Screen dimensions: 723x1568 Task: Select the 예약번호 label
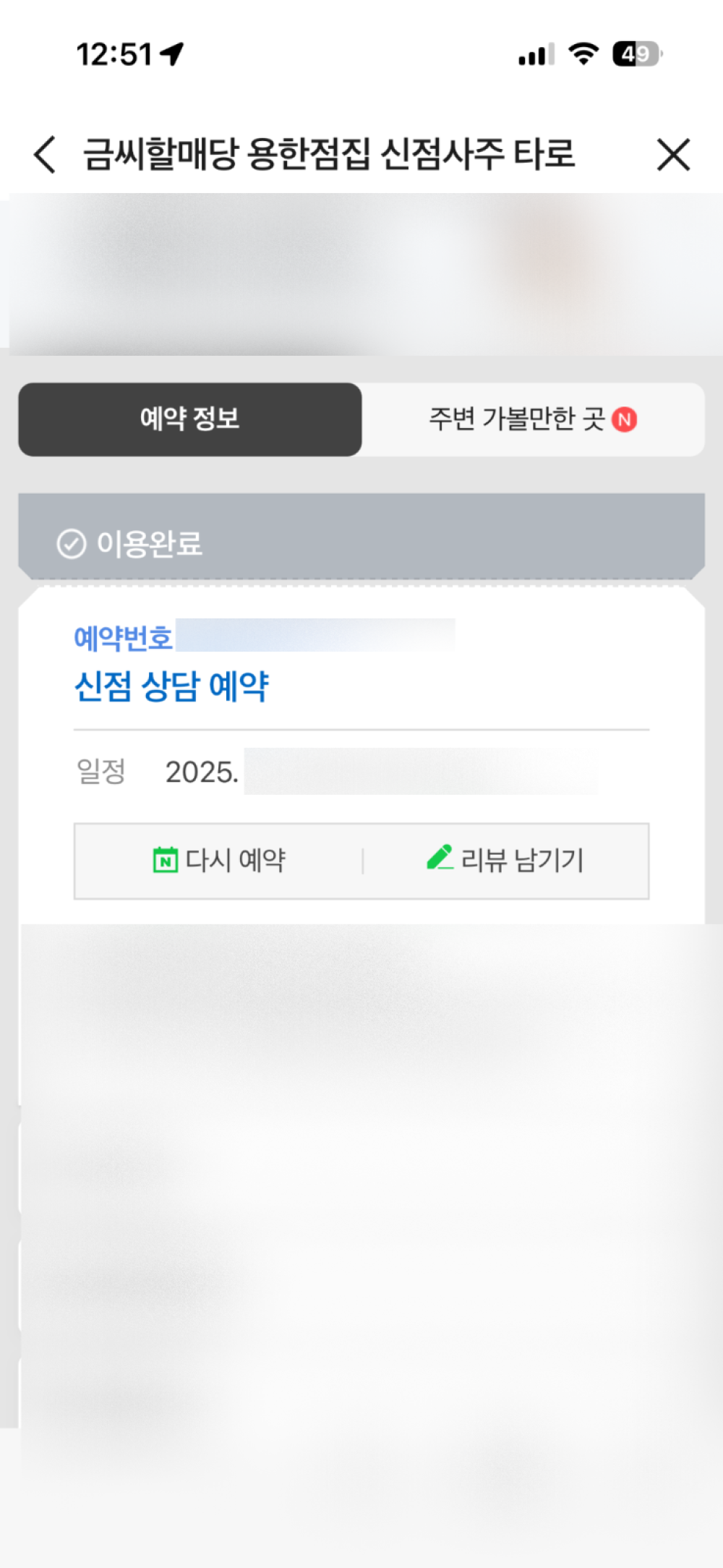click(x=123, y=638)
